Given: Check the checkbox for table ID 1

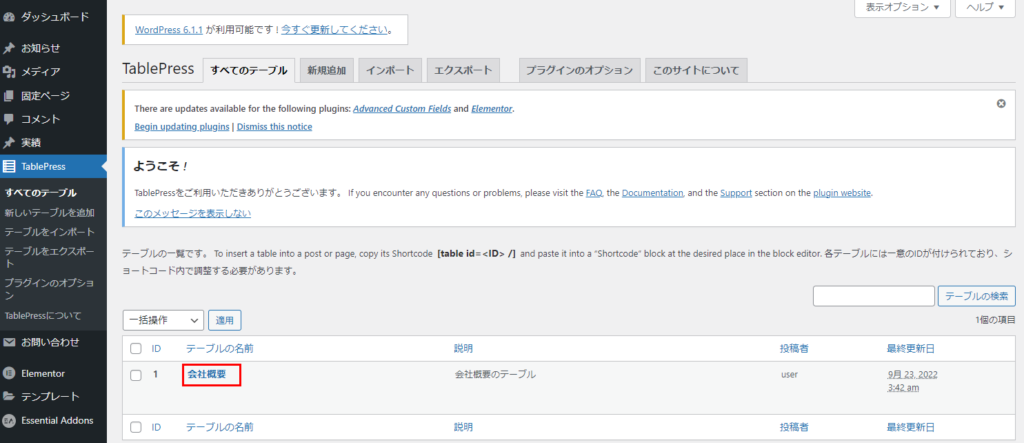Looking at the screenshot, I should (135, 375).
